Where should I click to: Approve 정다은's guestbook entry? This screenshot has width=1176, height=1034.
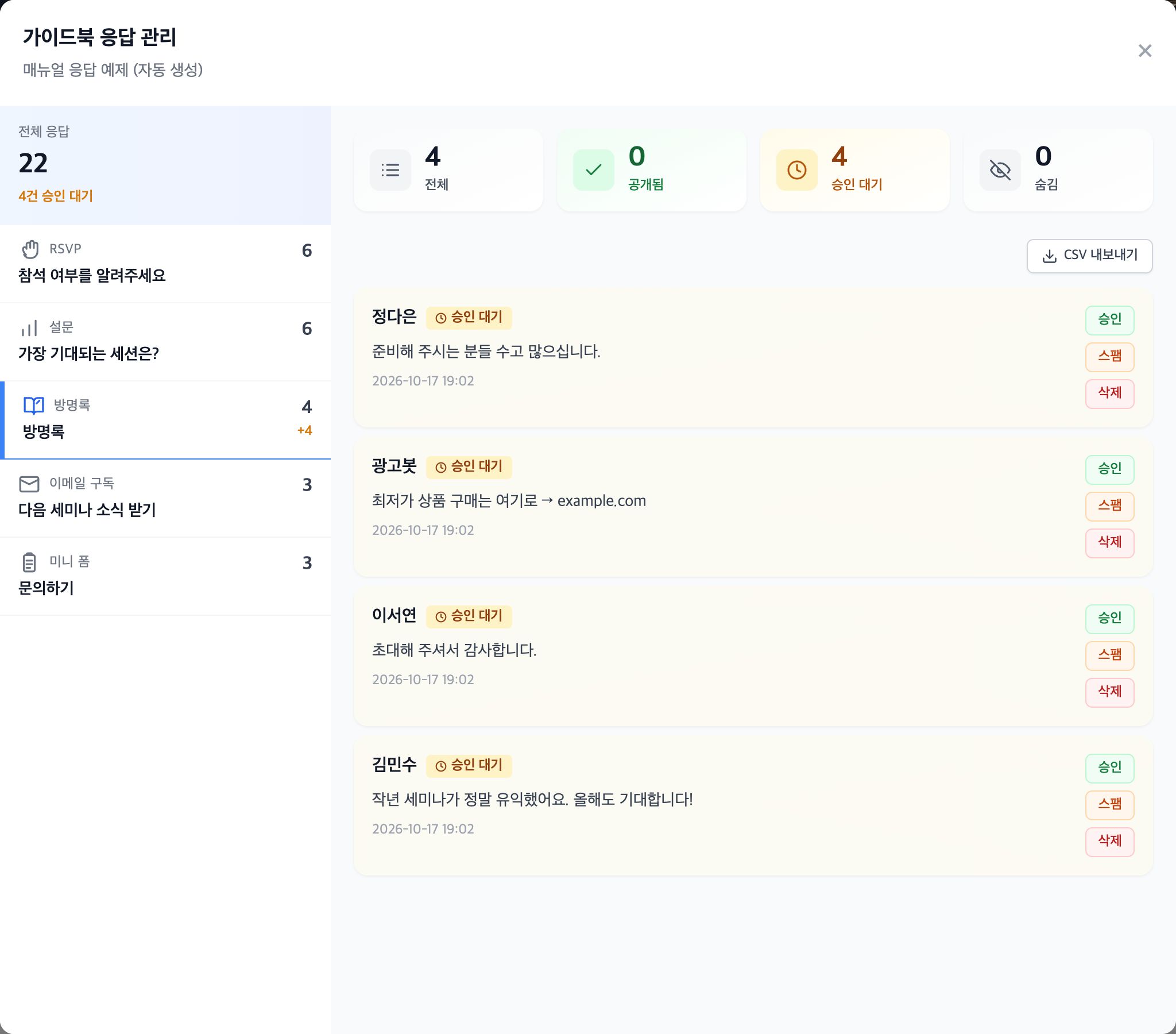pos(1109,319)
